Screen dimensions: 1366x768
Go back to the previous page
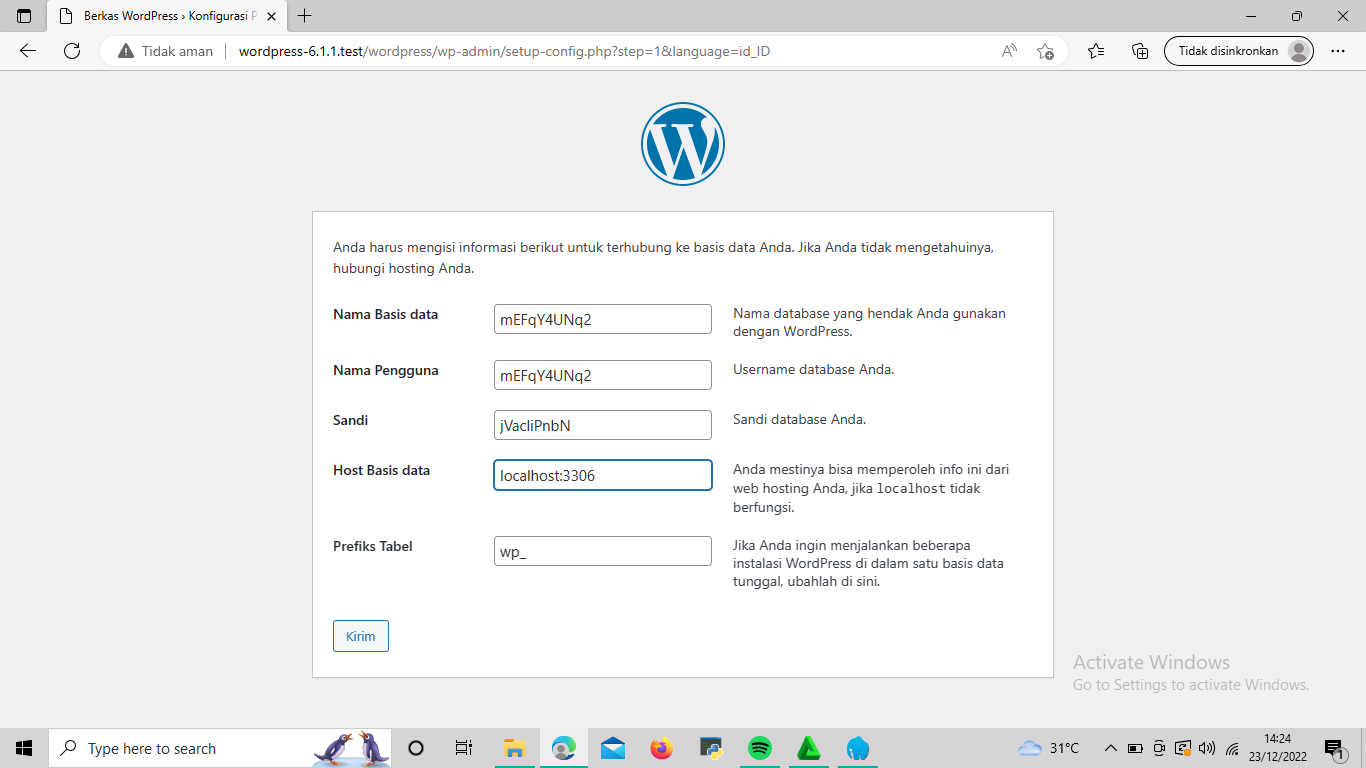coord(28,51)
